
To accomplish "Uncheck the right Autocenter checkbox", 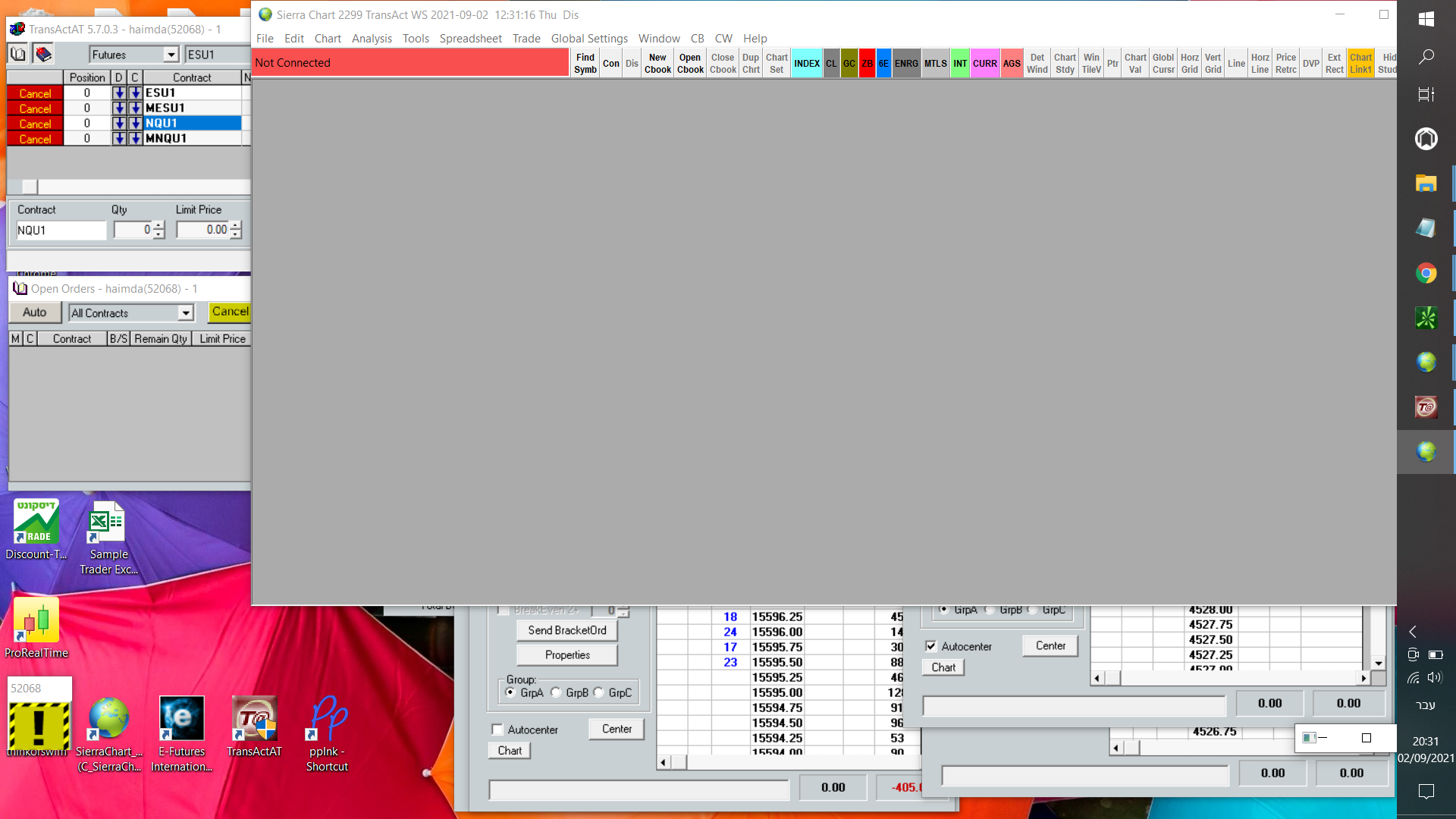I will point(931,646).
